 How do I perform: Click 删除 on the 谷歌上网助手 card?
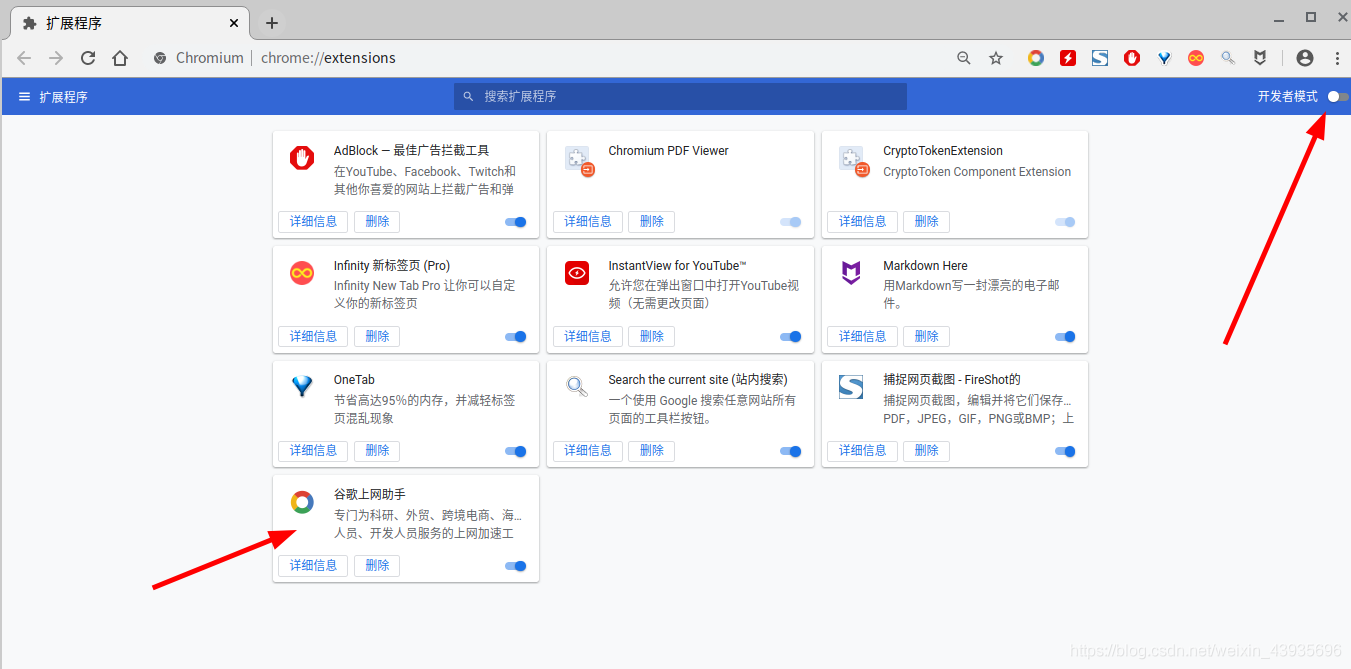(377, 566)
